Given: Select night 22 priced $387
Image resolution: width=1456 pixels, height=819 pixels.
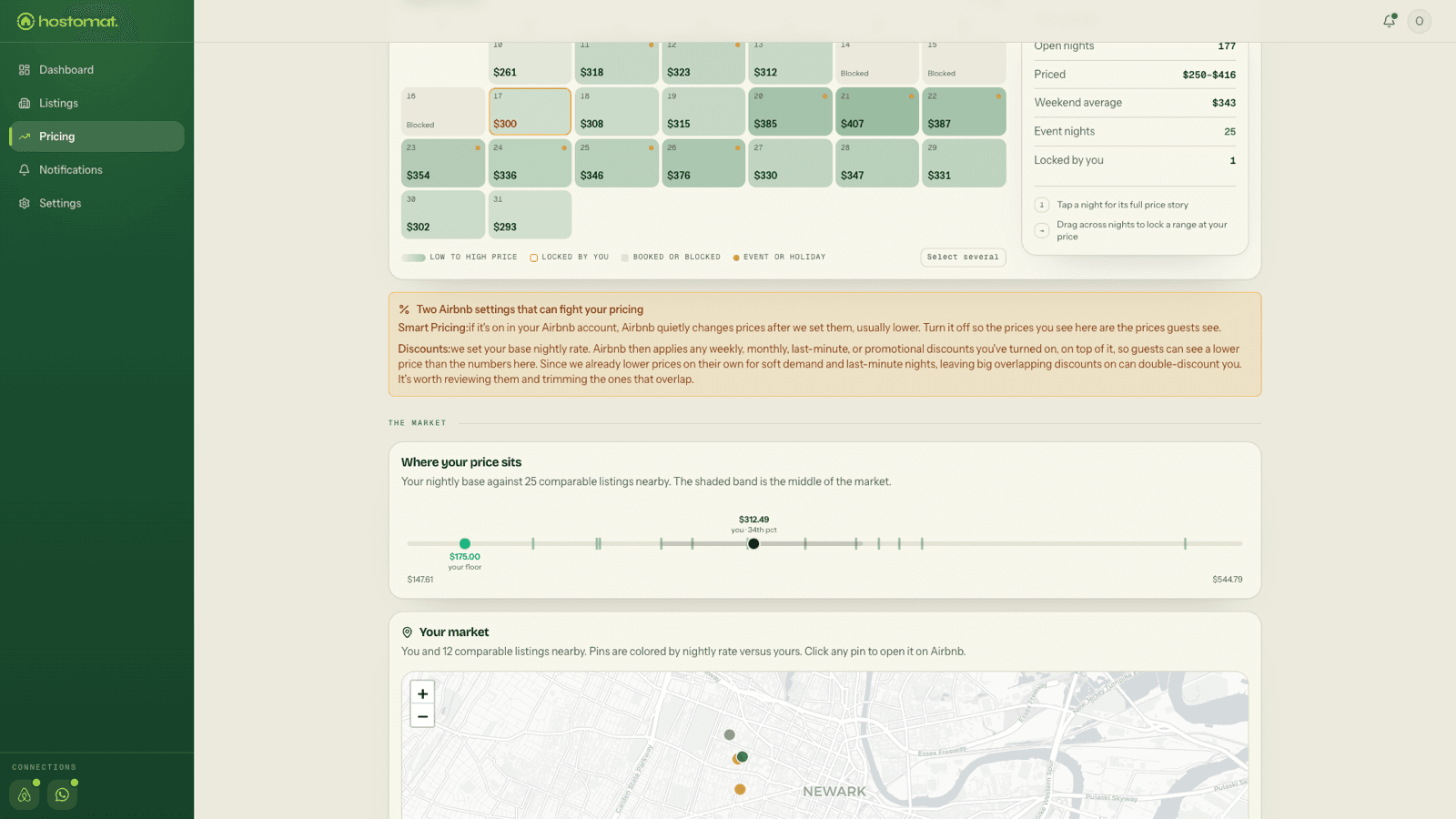Looking at the screenshot, I should (x=964, y=111).
